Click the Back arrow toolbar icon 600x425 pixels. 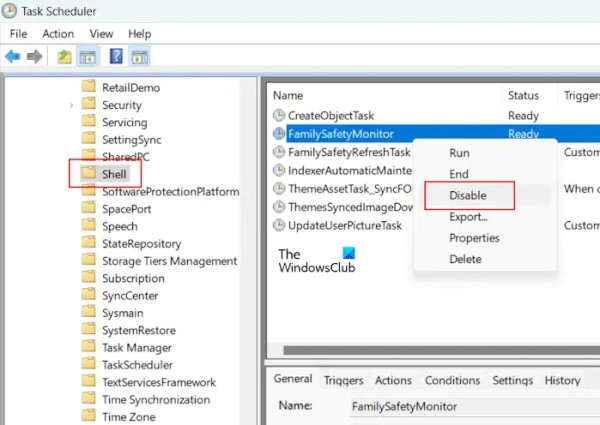13,57
